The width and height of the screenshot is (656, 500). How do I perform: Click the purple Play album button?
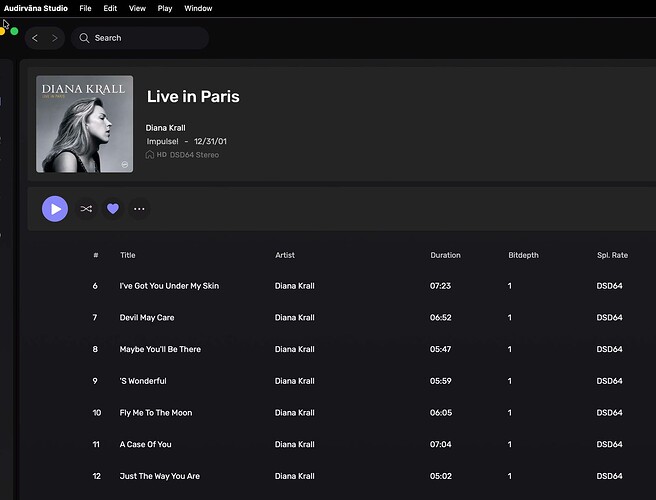(55, 209)
